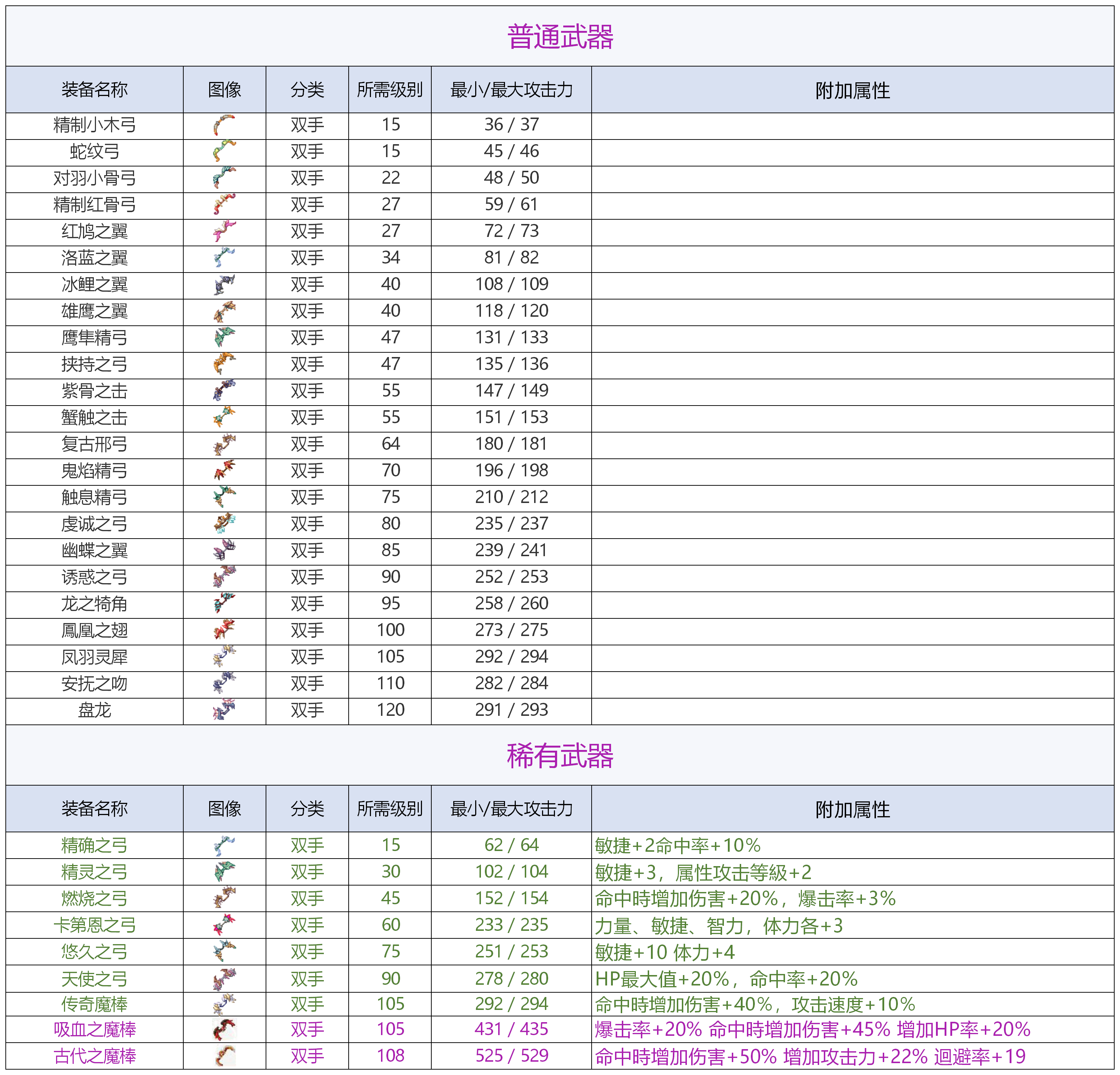Select required level 108 for 古代之魔棒

click(x=390, y=1056)
